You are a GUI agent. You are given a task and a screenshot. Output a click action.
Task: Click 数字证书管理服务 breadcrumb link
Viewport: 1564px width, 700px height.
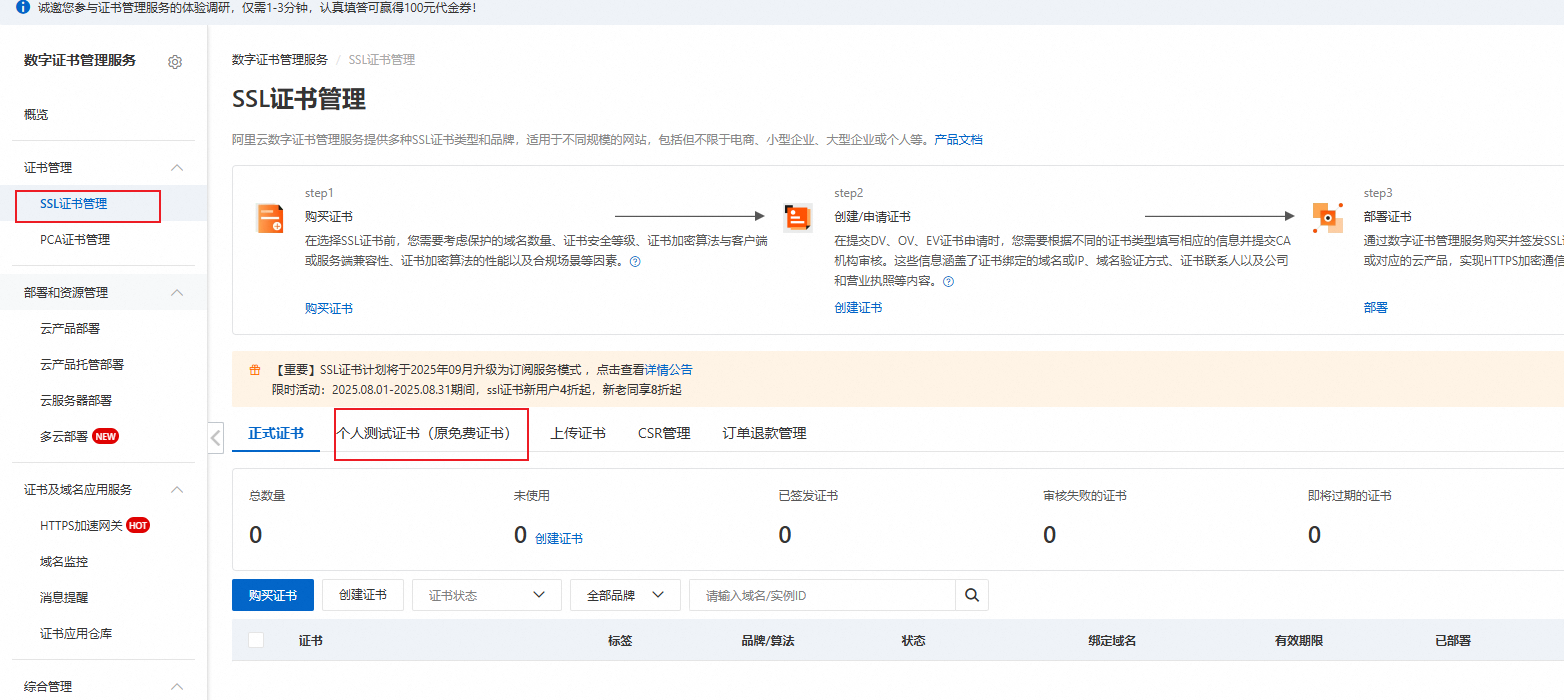[280, 60]
